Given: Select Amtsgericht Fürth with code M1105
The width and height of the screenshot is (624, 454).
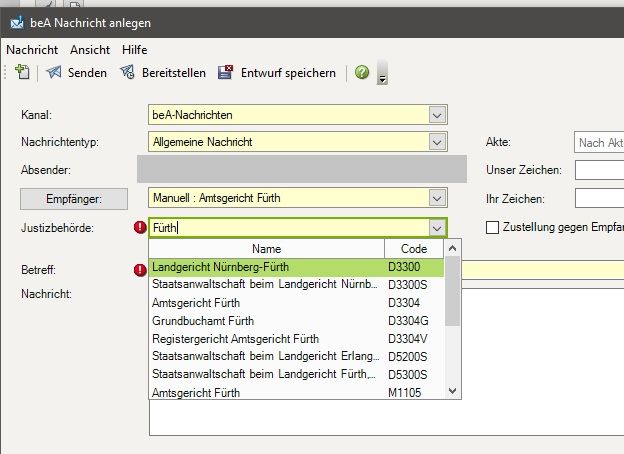Looking at the screenshot, I should (296, 392).
